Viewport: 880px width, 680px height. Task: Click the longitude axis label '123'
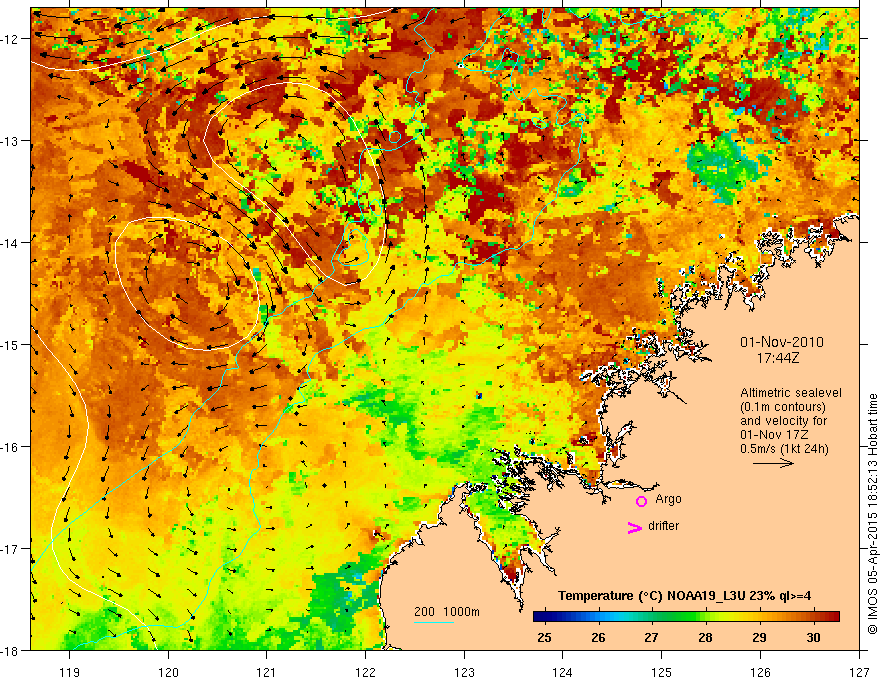point(464,672)
